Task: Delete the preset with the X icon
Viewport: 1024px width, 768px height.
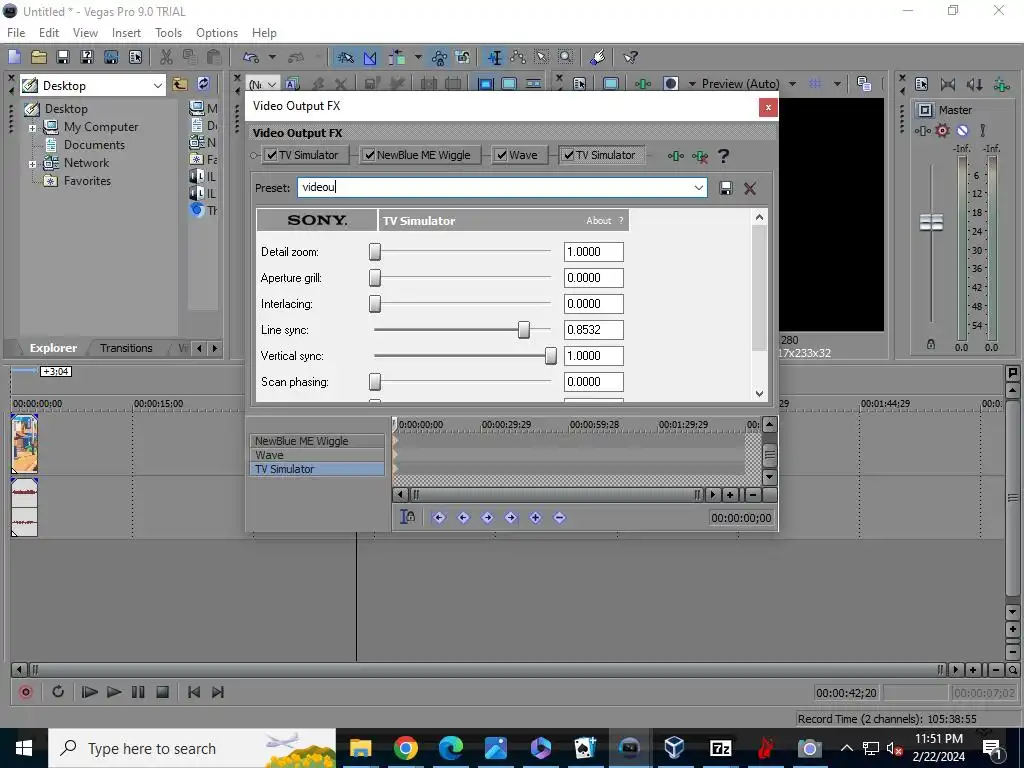Action: 750,188
